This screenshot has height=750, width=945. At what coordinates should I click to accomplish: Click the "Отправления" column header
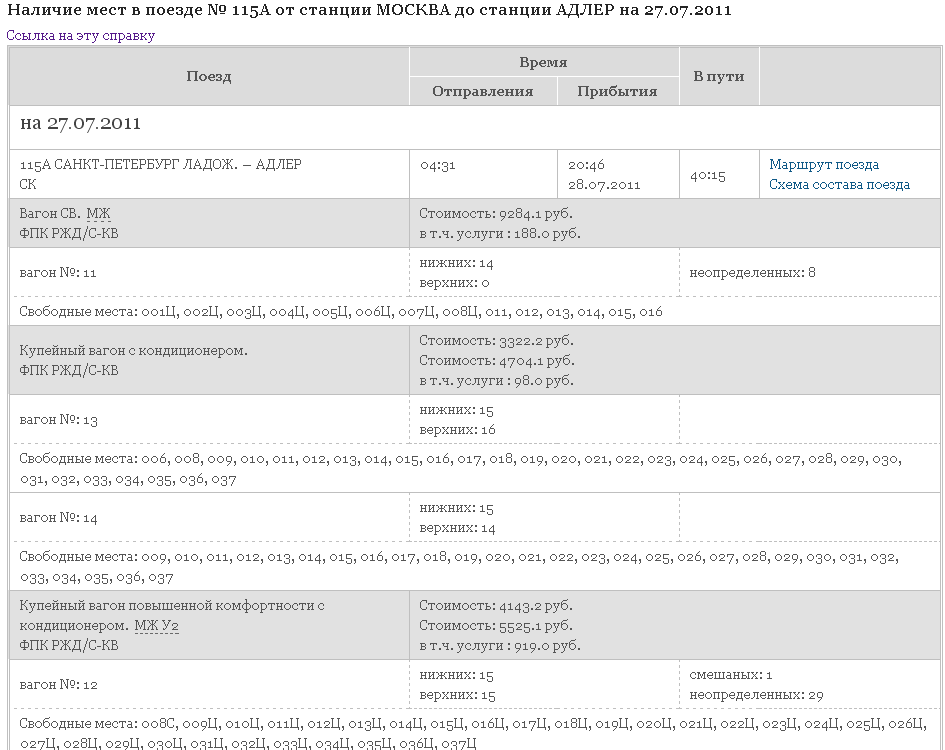482,91
